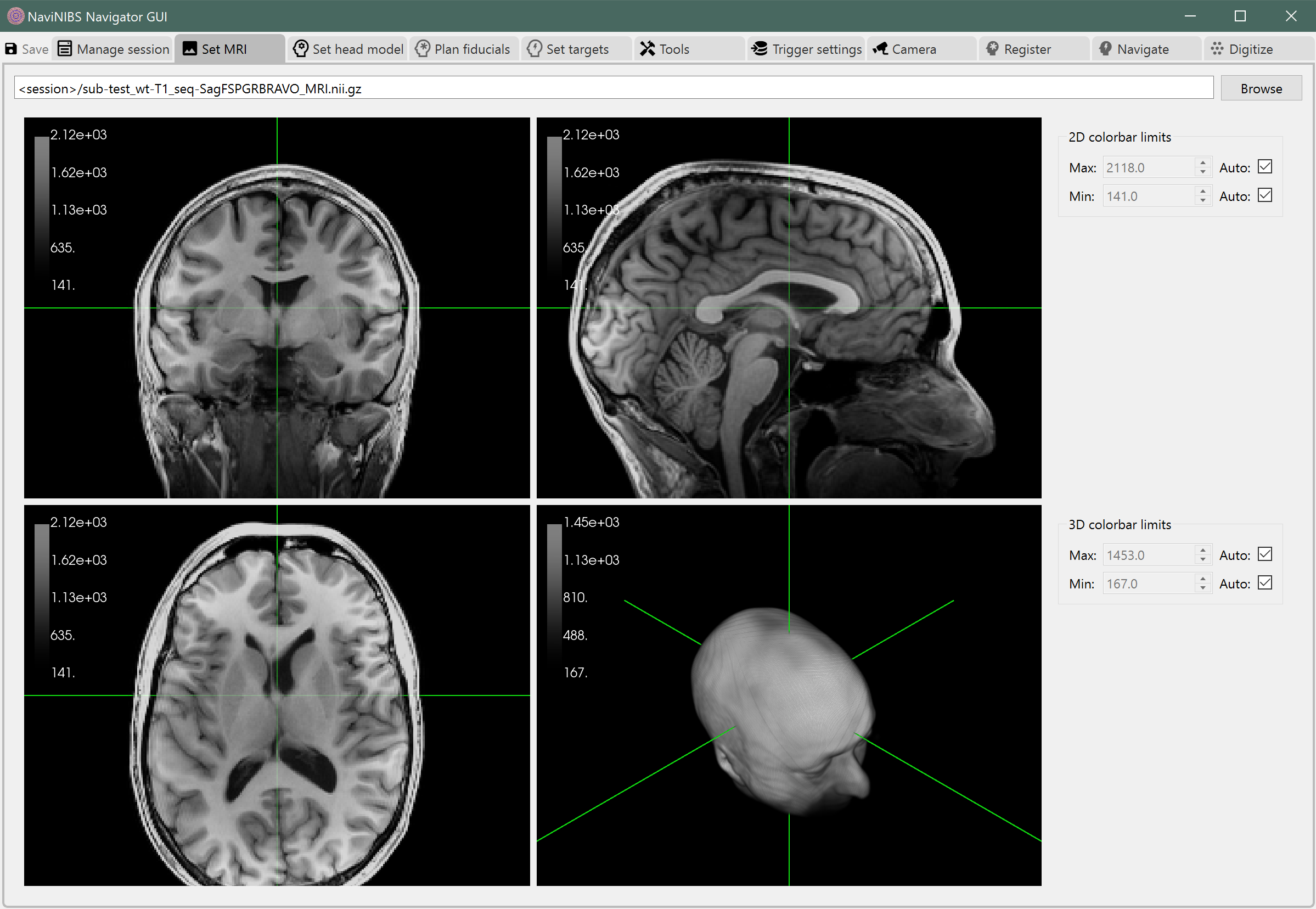Go to the Navigate tab
The width and height of the screenshot is (1316, 909).
click(1146, 49)
